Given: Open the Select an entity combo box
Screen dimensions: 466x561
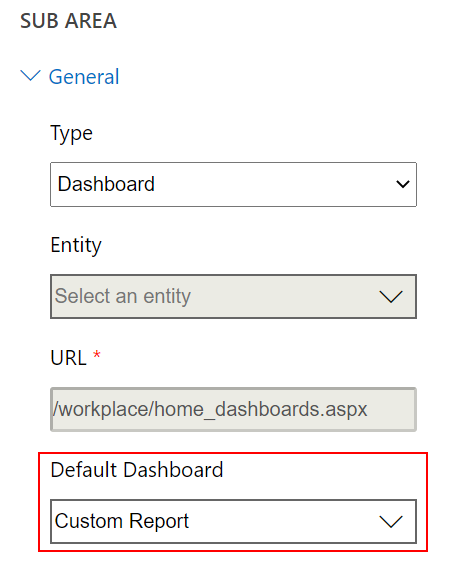Looking at the screenshot, I should tap(233, 296).
